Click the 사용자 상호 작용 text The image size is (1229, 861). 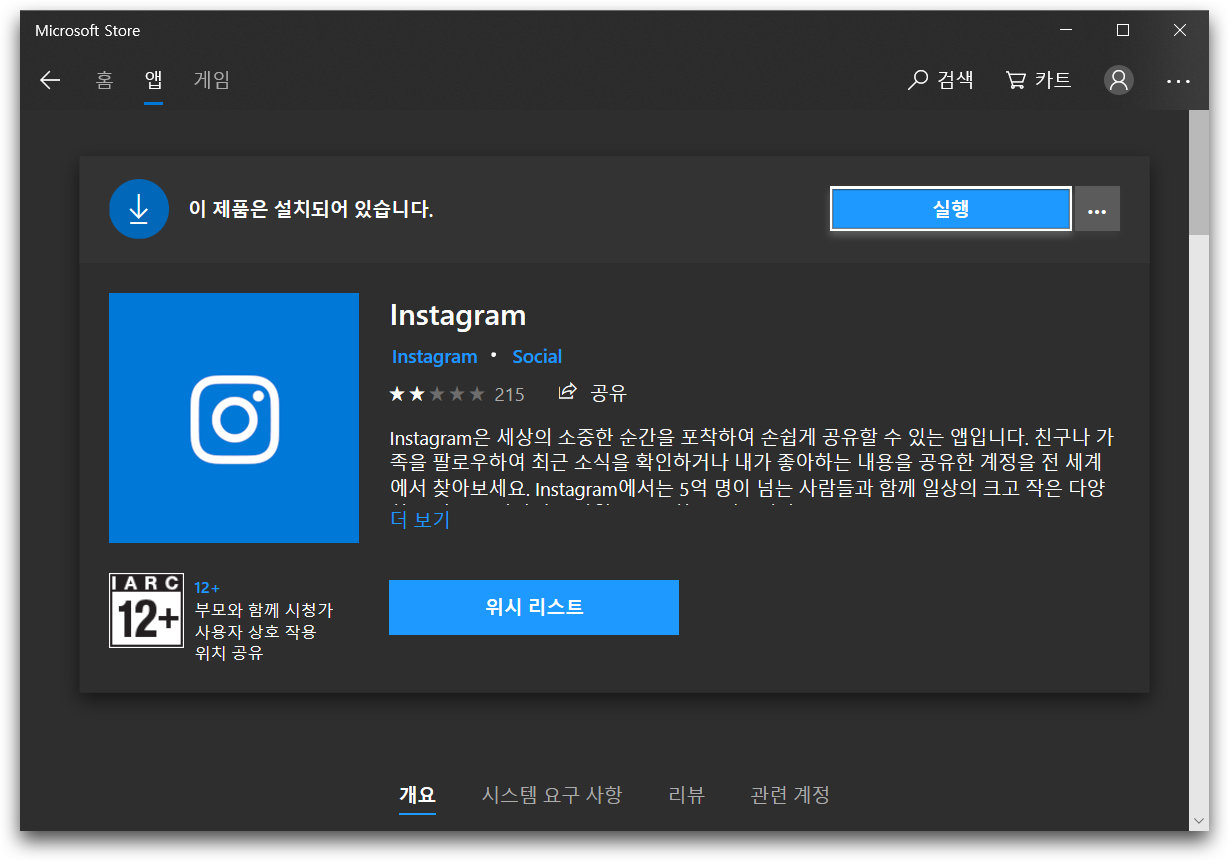(255, 632)
